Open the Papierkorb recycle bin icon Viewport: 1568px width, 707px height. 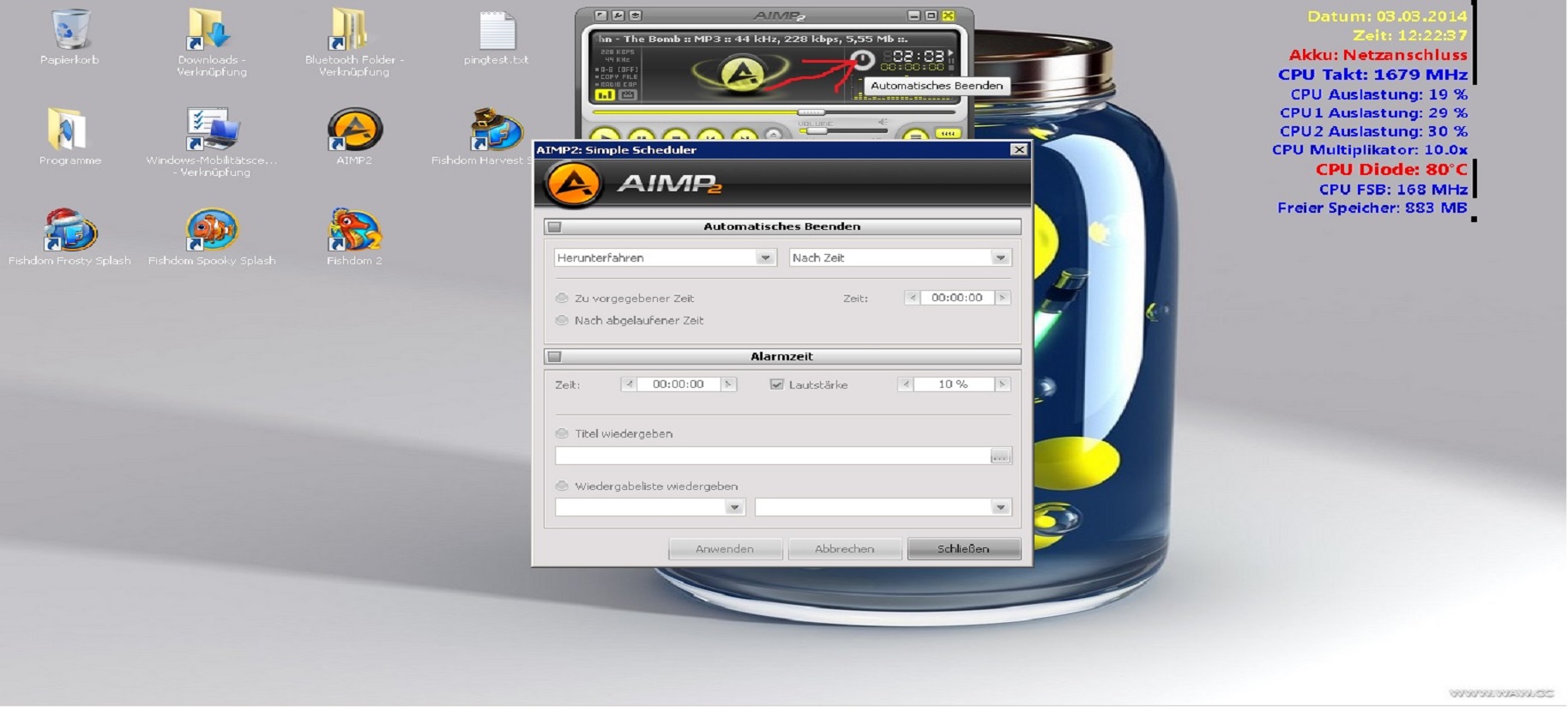click(69, 30)
